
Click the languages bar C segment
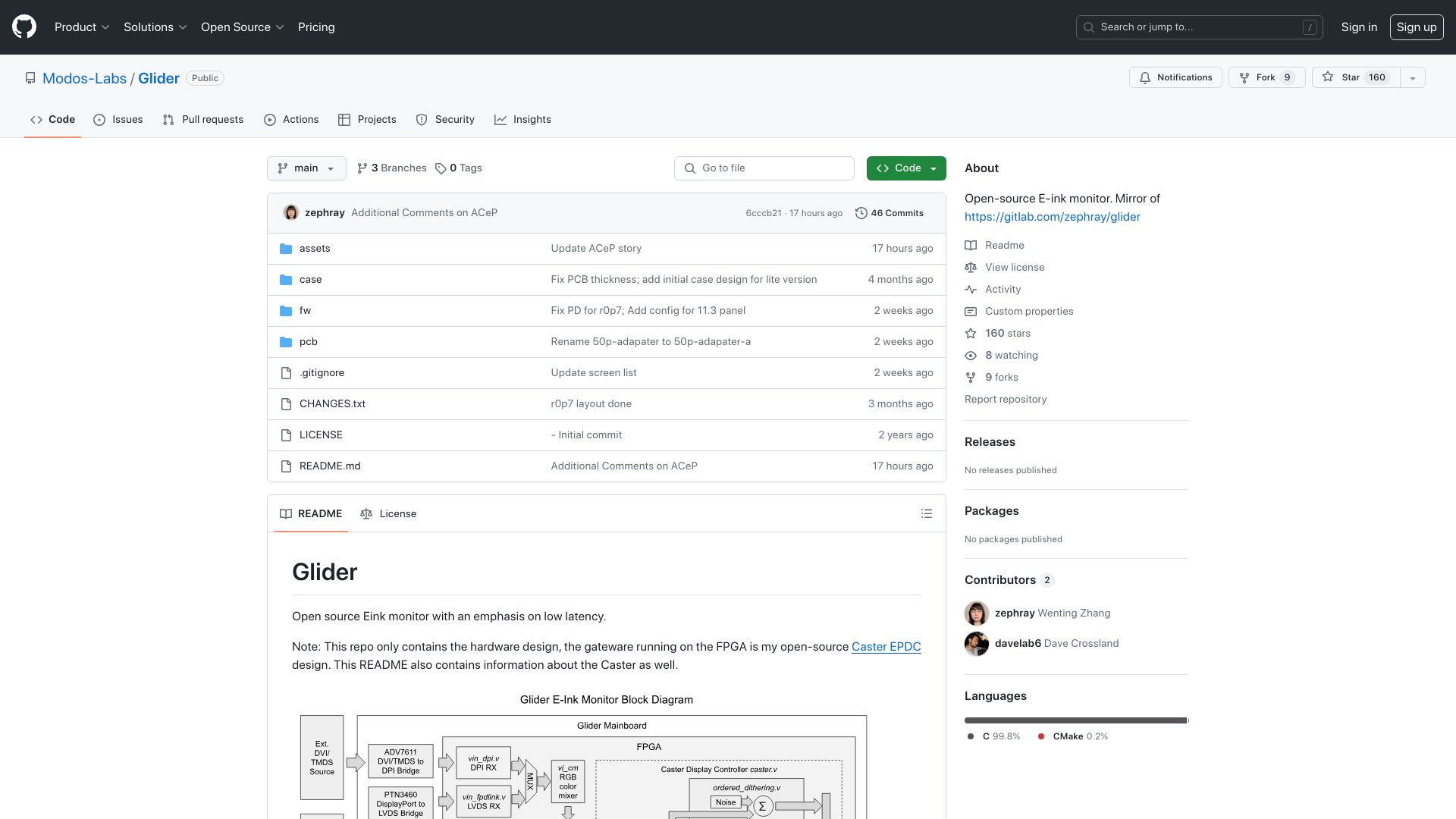pos(1075,720)
